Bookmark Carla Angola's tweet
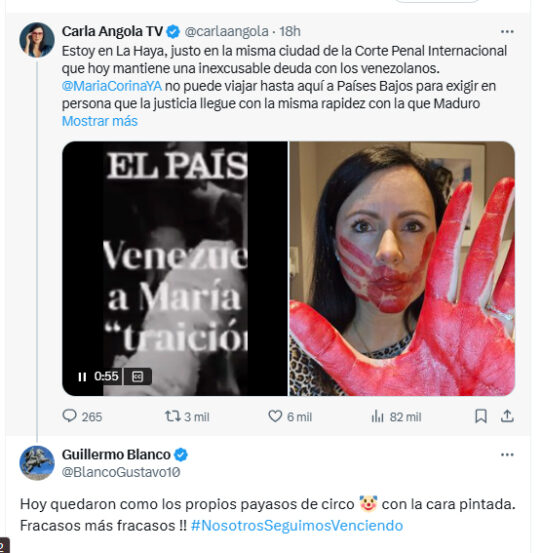Screen dimensions: 542x553 (481, 416)
